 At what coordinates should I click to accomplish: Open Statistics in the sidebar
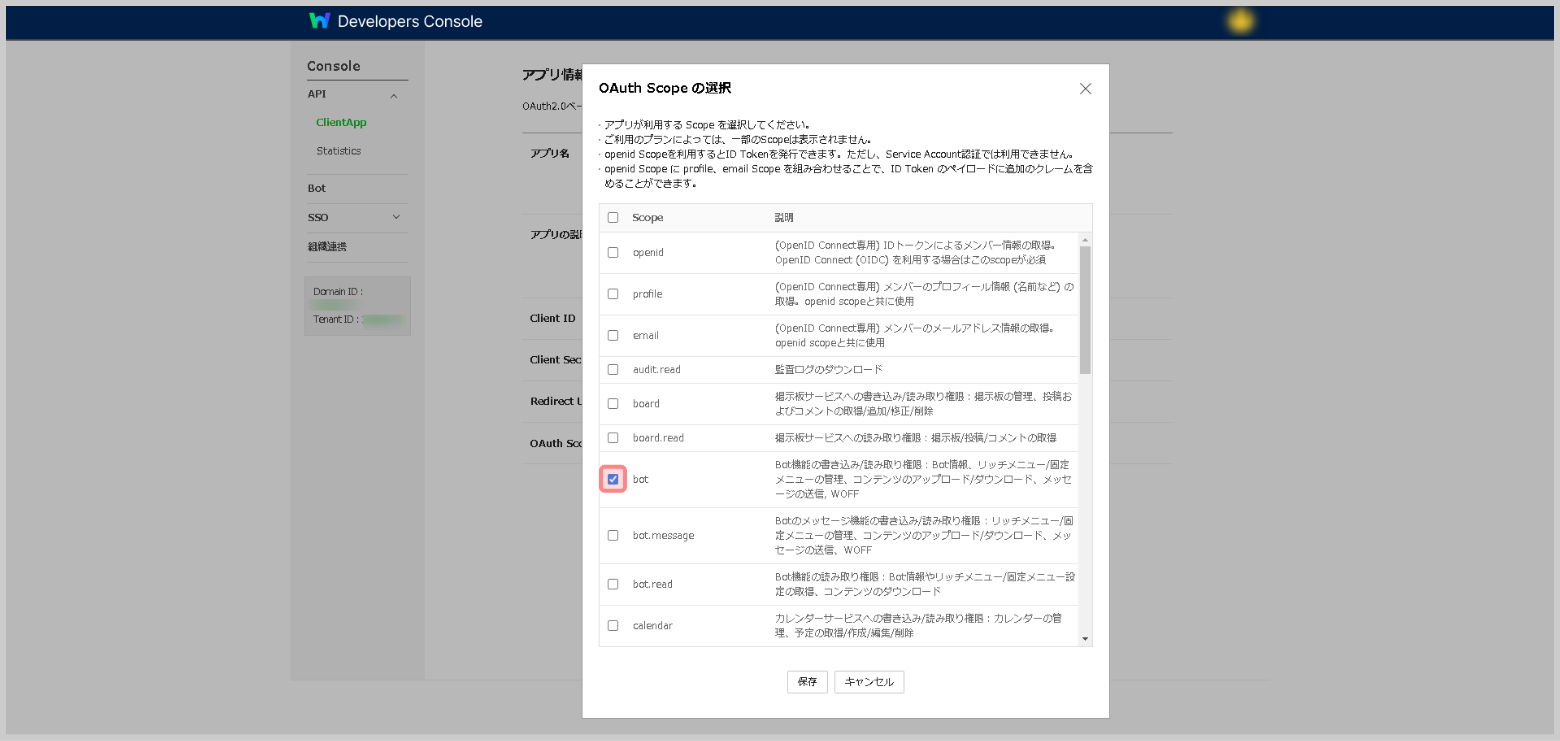coord(339,151)
